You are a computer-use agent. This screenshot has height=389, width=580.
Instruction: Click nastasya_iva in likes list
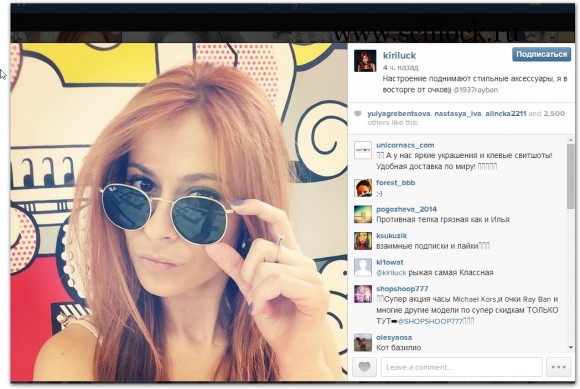(x=458, y=114)
